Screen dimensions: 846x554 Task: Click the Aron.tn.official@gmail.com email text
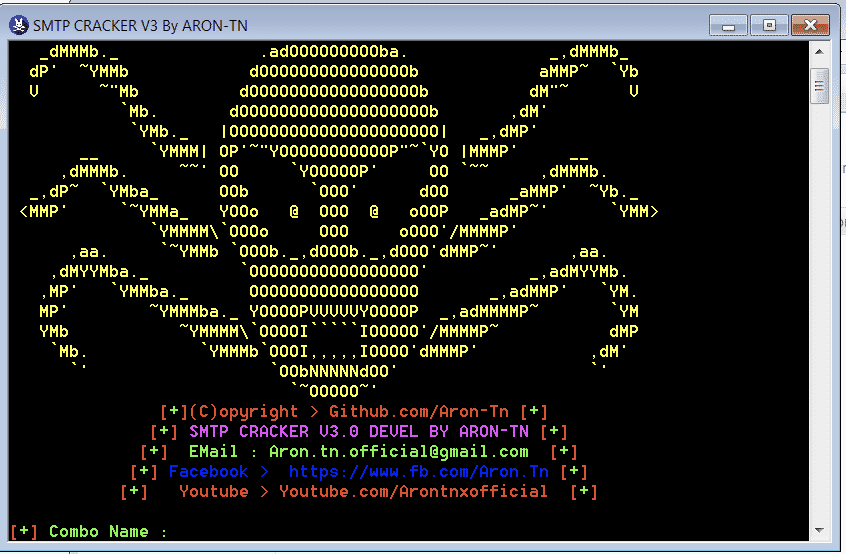[399, 452]
